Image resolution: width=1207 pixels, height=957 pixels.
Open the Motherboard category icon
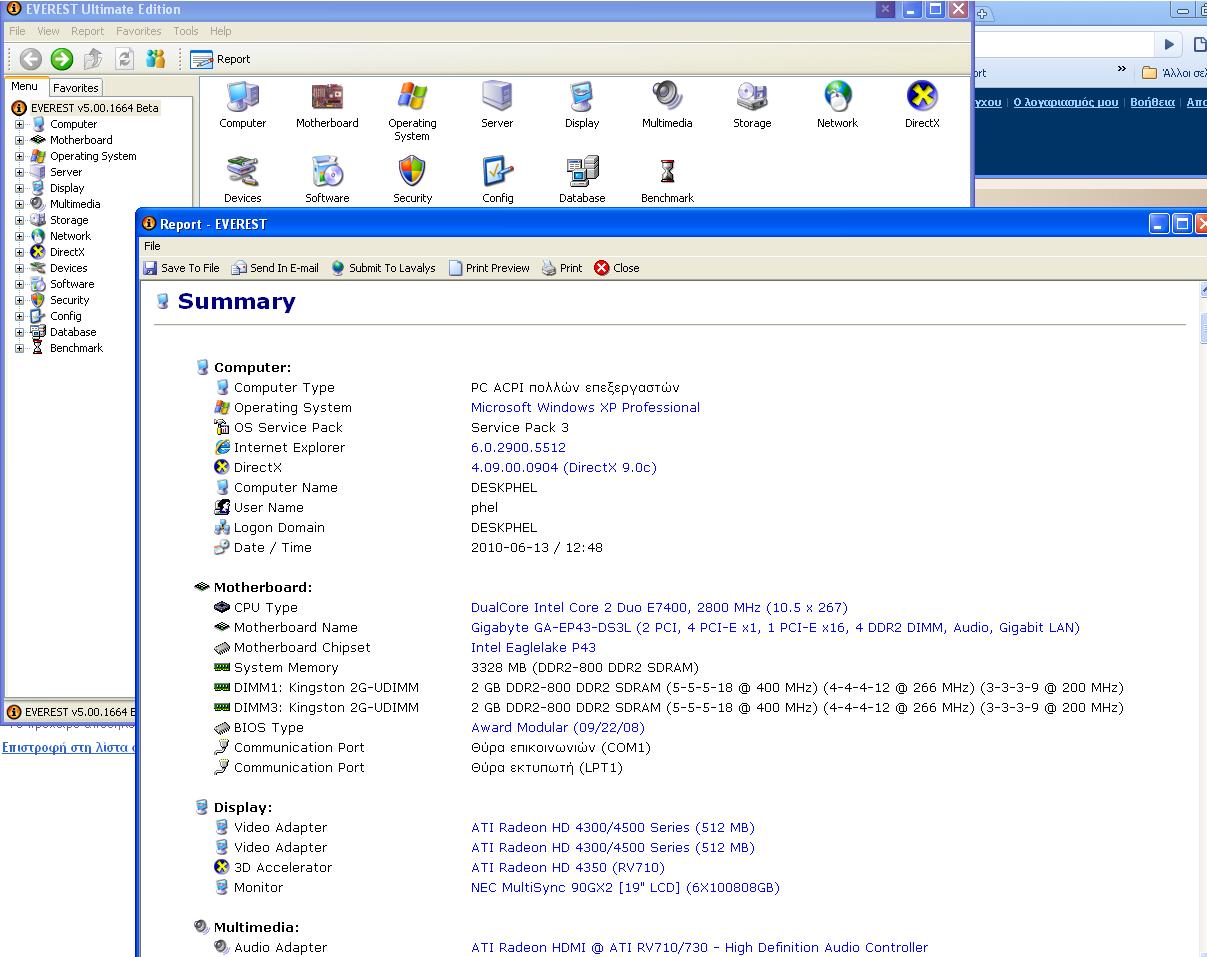pyautogui.click(x=327, y=97)
